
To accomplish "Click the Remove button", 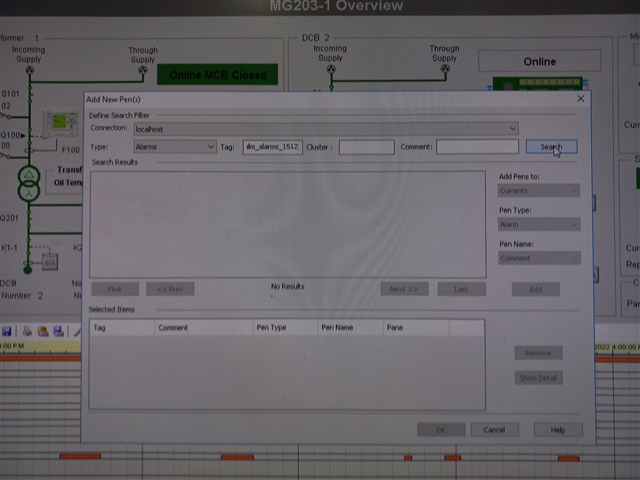I will 538,353.
